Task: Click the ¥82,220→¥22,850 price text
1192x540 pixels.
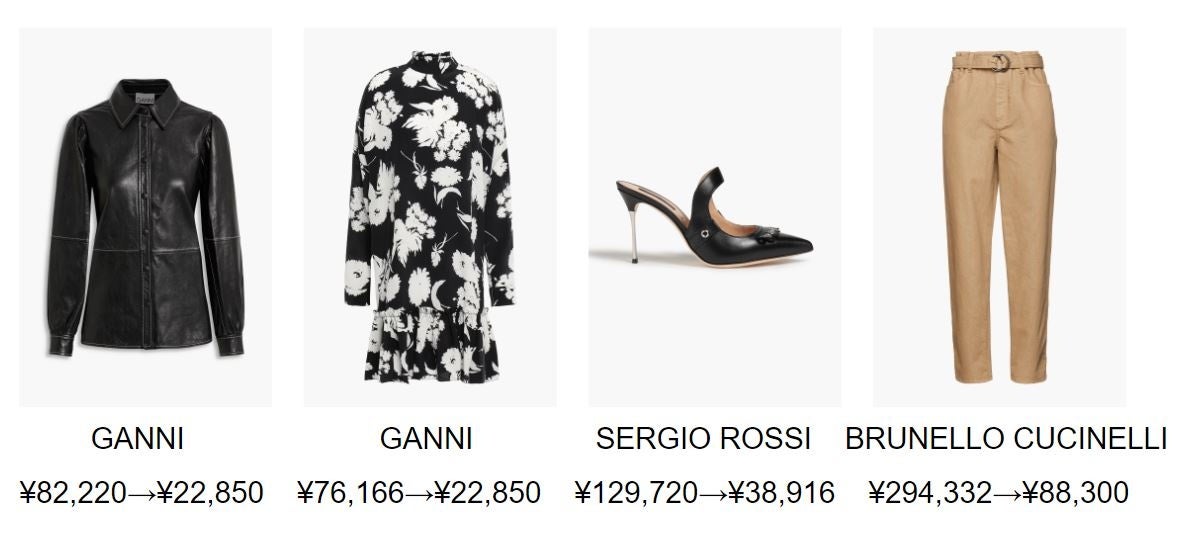Action: point(141,493)
